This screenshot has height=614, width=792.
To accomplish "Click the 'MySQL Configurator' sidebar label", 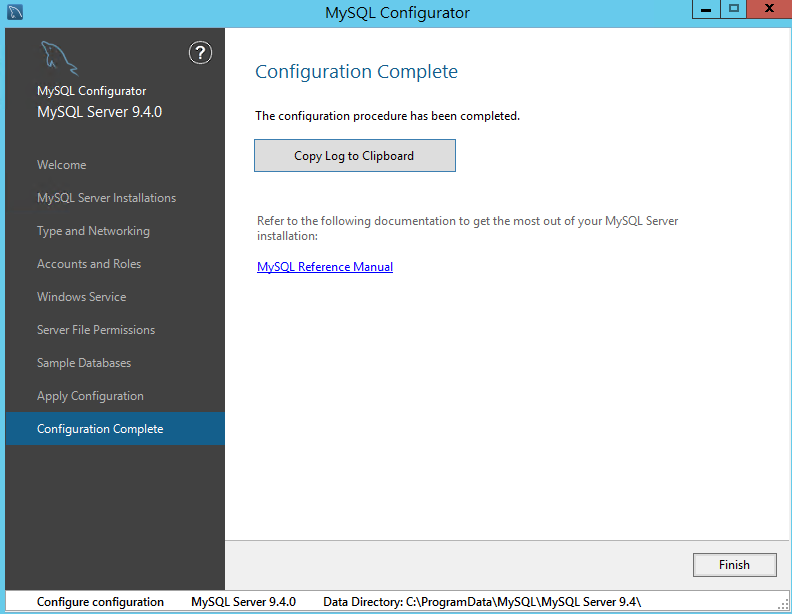I will point(91,91).
